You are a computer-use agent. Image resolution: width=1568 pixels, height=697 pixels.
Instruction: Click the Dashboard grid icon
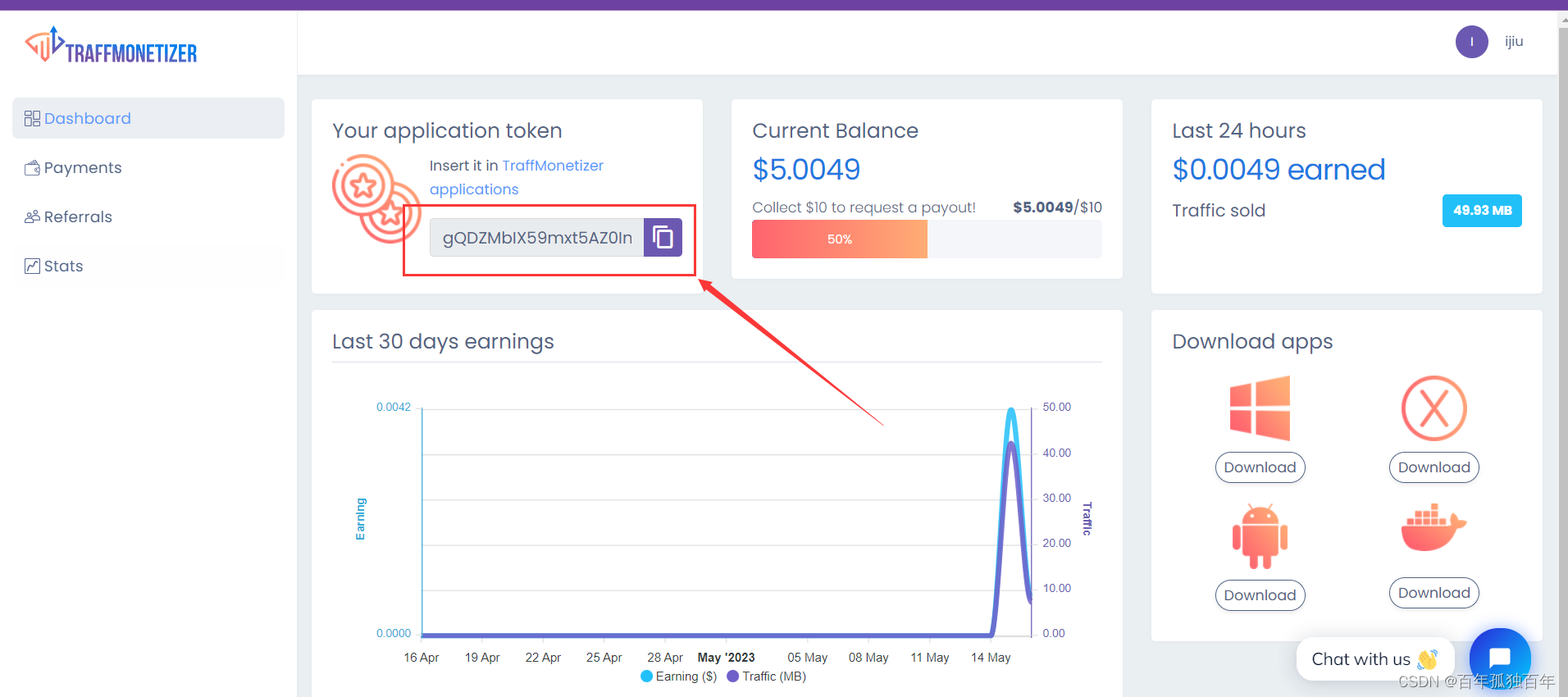pyautogui.click(x=32, y=118)
